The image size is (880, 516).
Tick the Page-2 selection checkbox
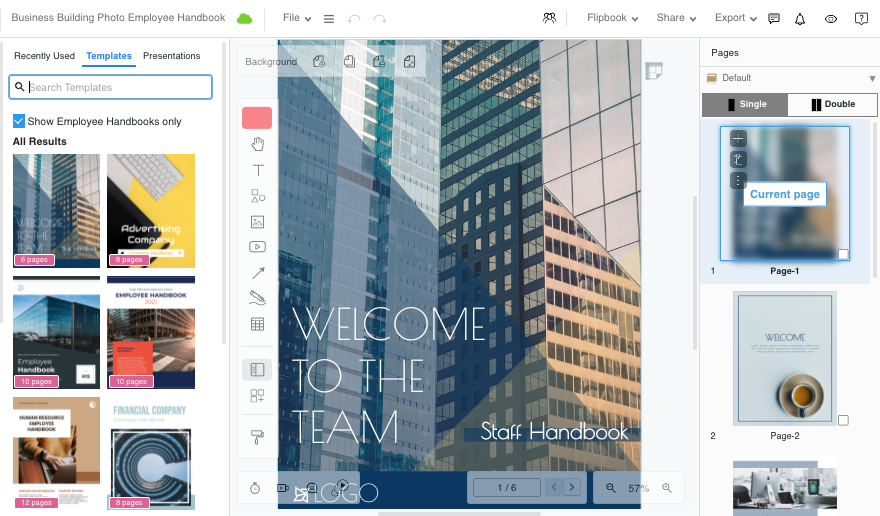843,420
